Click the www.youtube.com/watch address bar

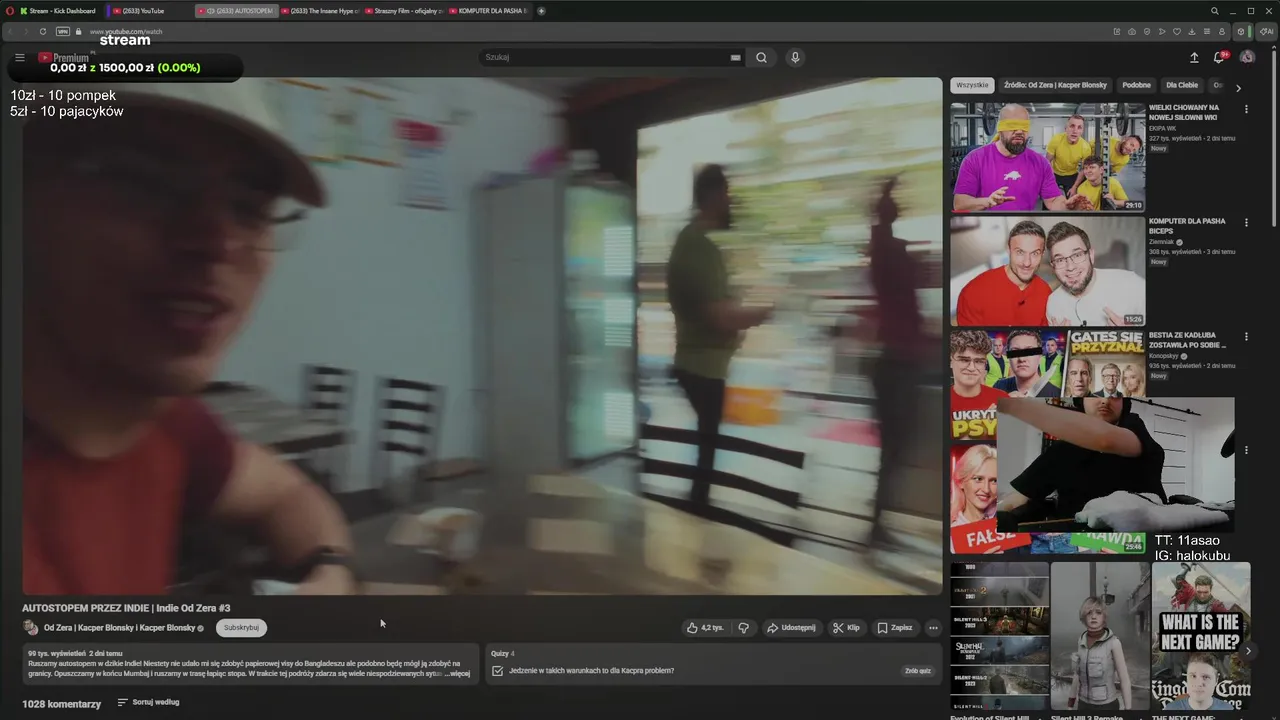(126, 31)
